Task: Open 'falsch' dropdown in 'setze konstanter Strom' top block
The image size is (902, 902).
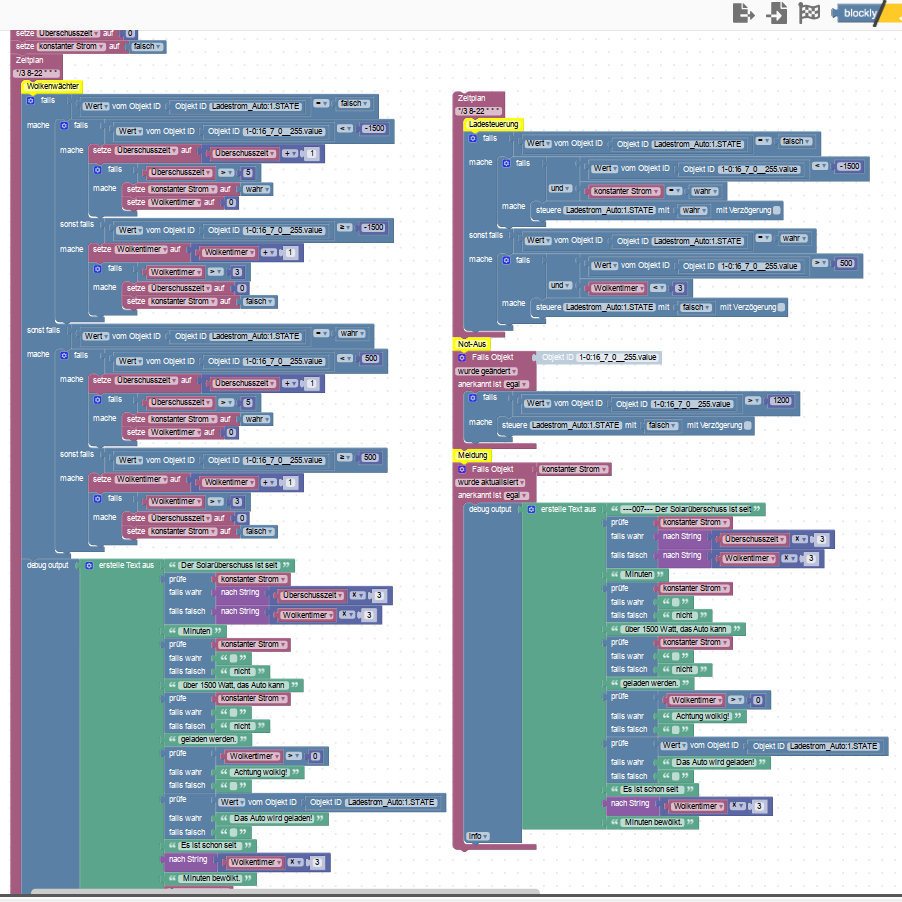Action: (x=147, y=46)
